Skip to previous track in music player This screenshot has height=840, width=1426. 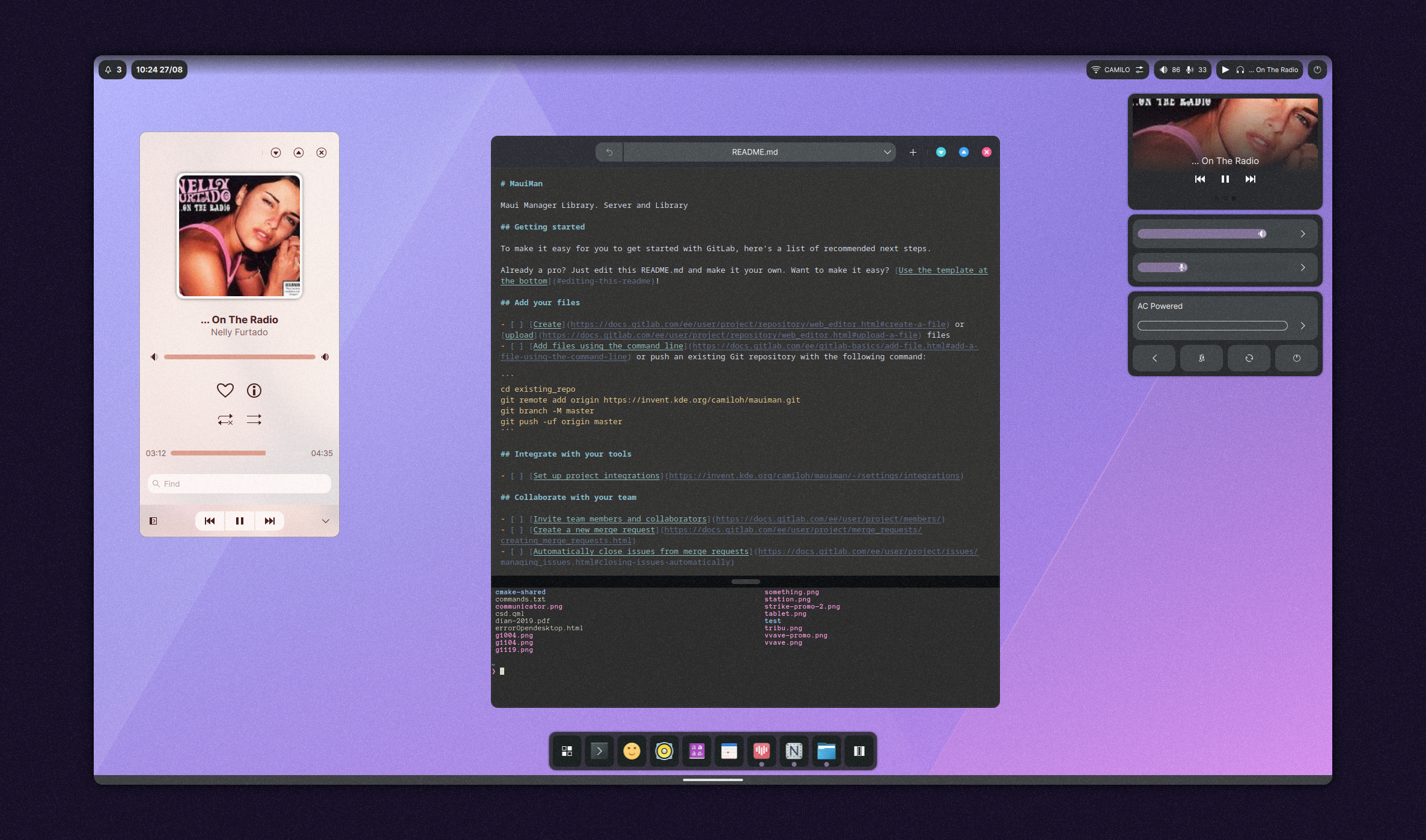[210, 521]
